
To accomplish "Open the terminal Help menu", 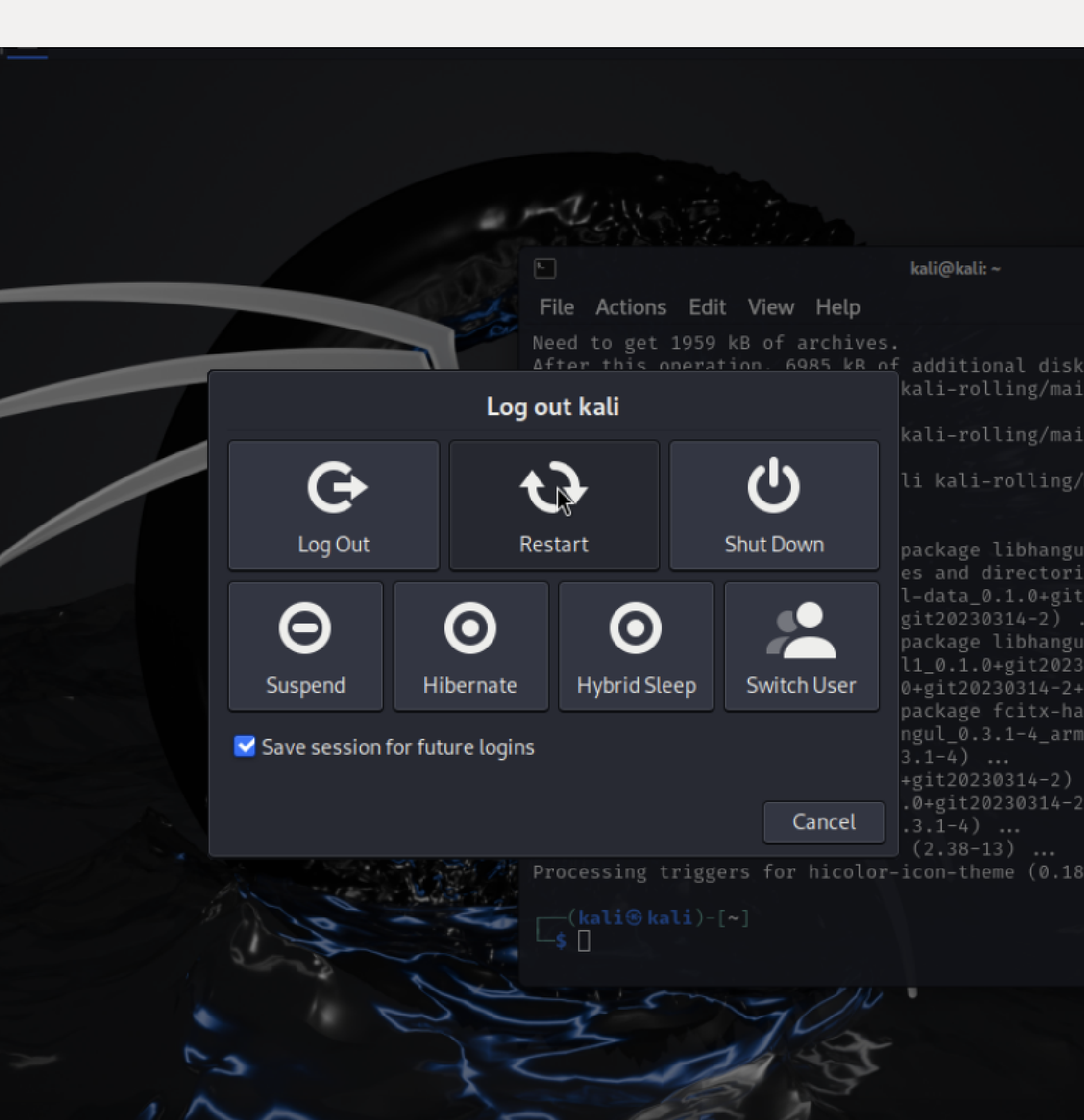I will point(838,307).
